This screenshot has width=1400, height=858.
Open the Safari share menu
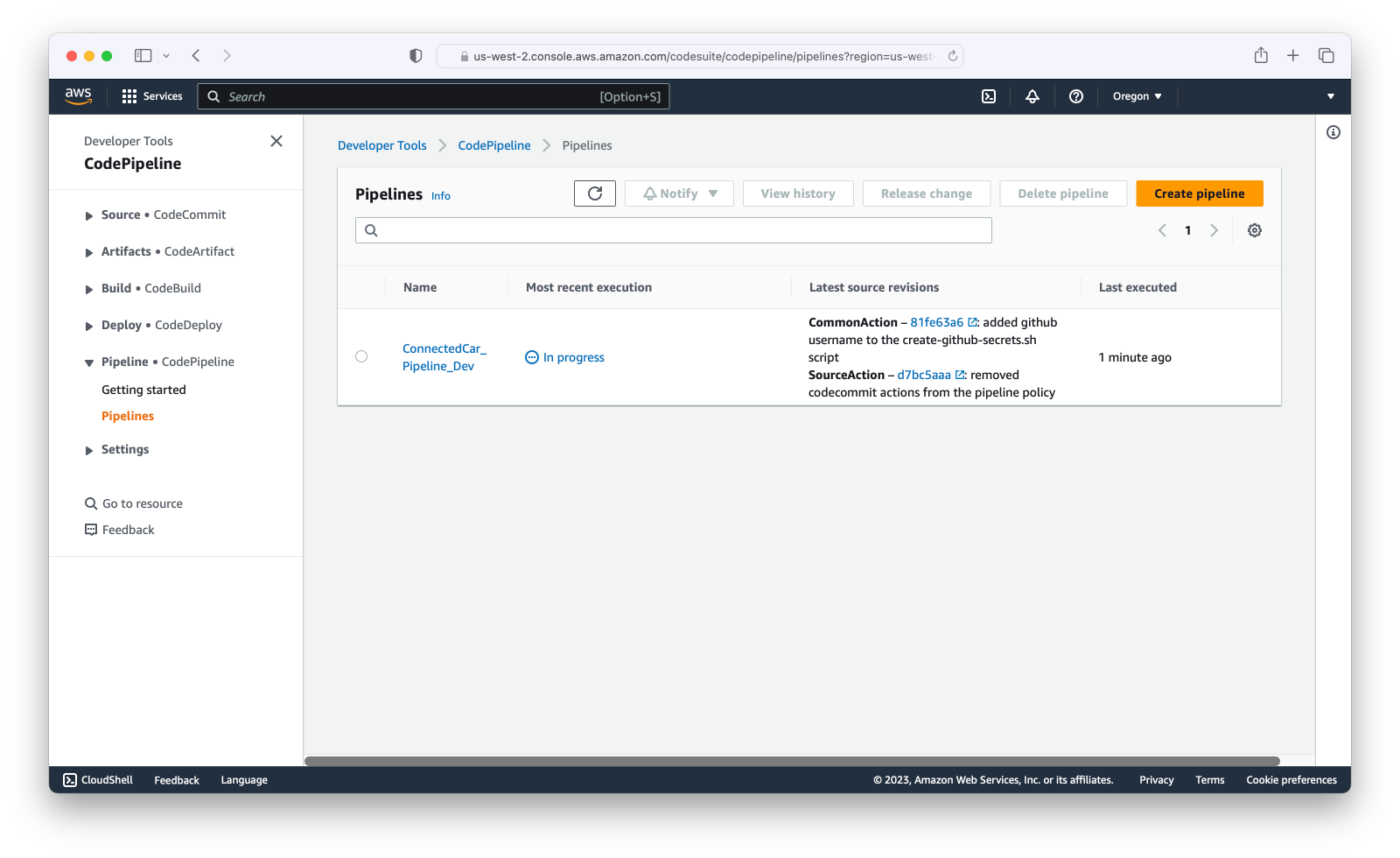tap(1261, 55)
